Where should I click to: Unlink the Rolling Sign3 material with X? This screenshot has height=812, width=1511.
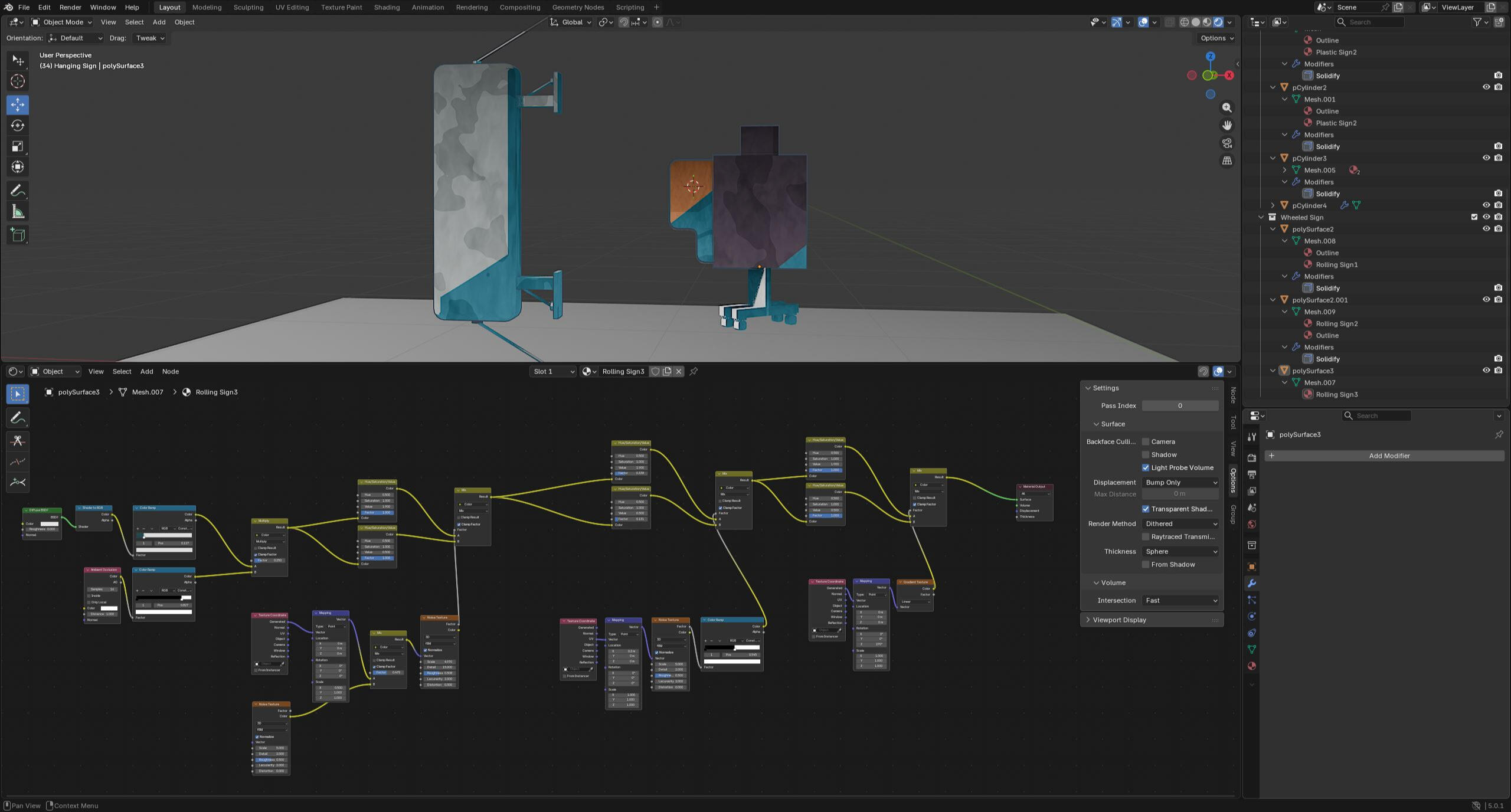(679, 371)
